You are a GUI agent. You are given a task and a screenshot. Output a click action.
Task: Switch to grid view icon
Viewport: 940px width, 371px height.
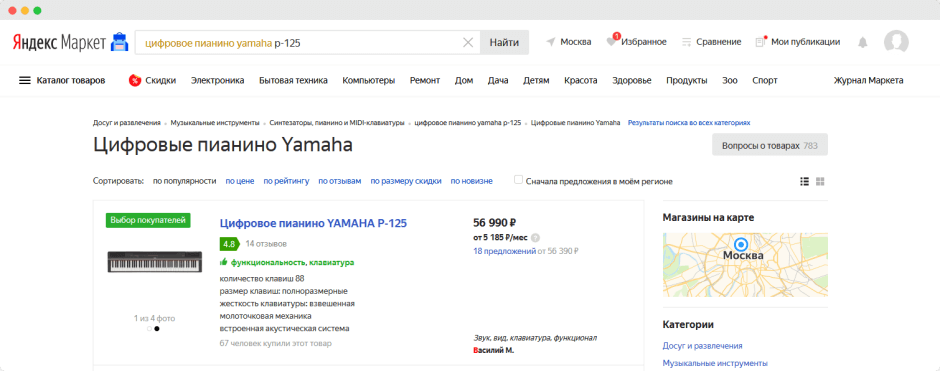821,181
